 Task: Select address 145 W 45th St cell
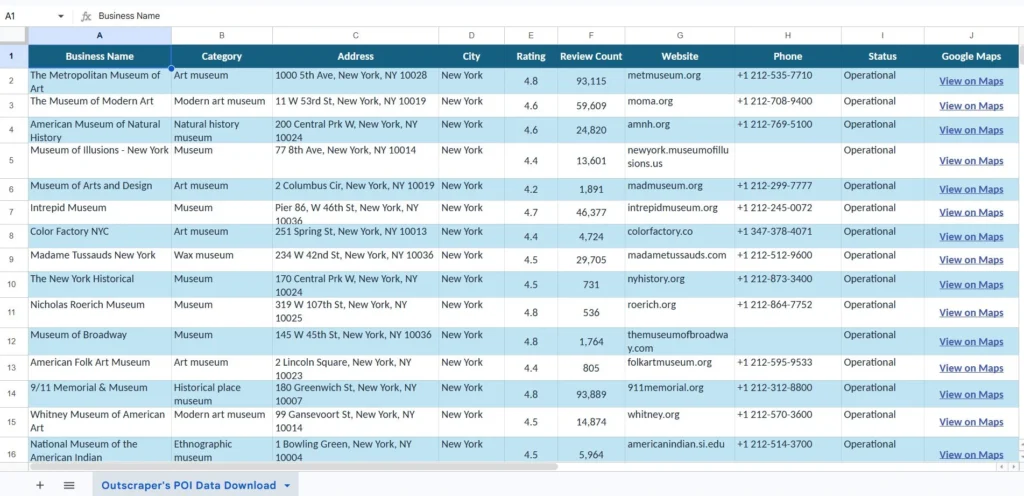pos(355,341)
